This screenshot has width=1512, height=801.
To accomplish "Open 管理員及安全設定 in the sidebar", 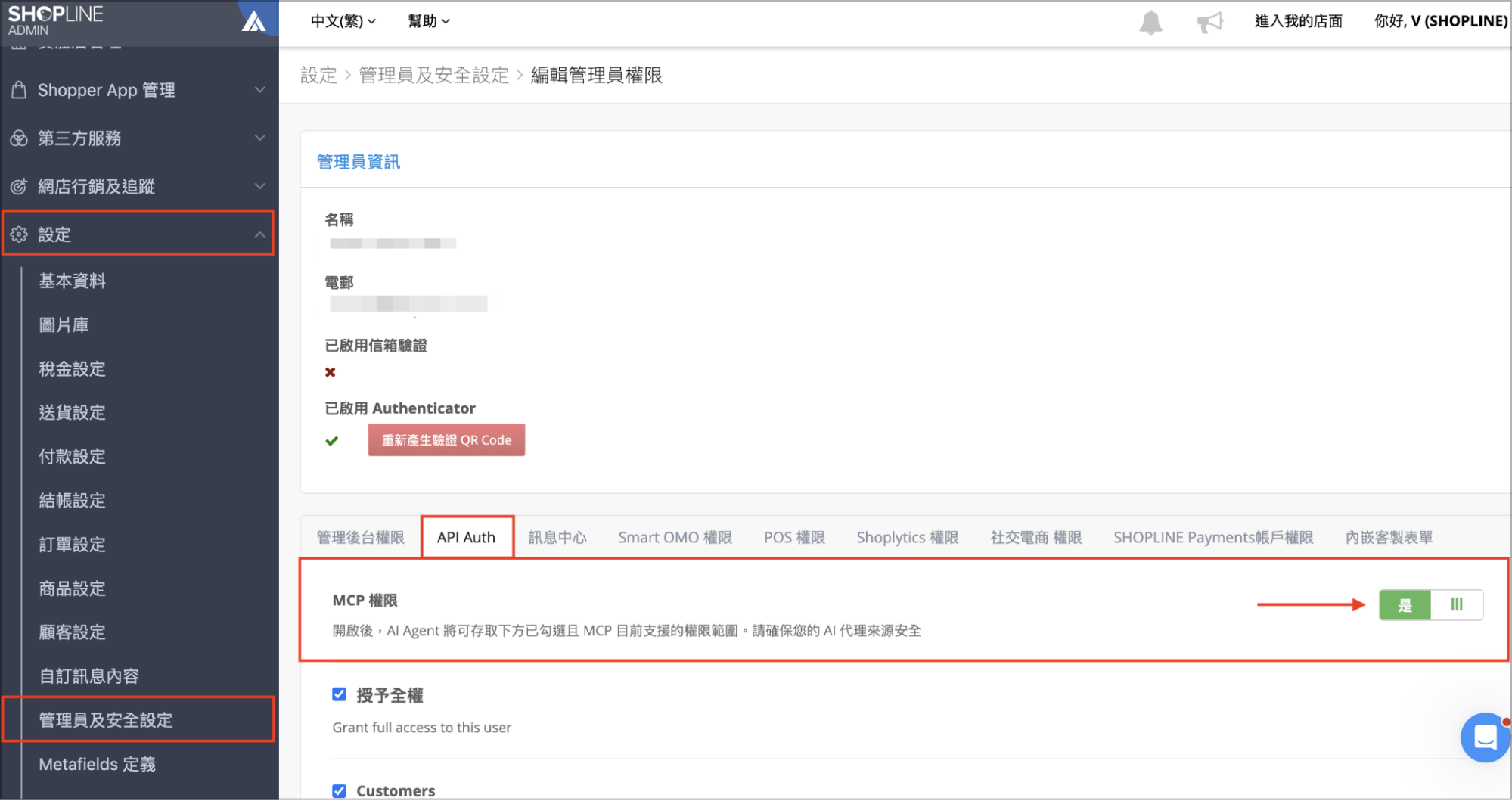I will tap(105, 720).
